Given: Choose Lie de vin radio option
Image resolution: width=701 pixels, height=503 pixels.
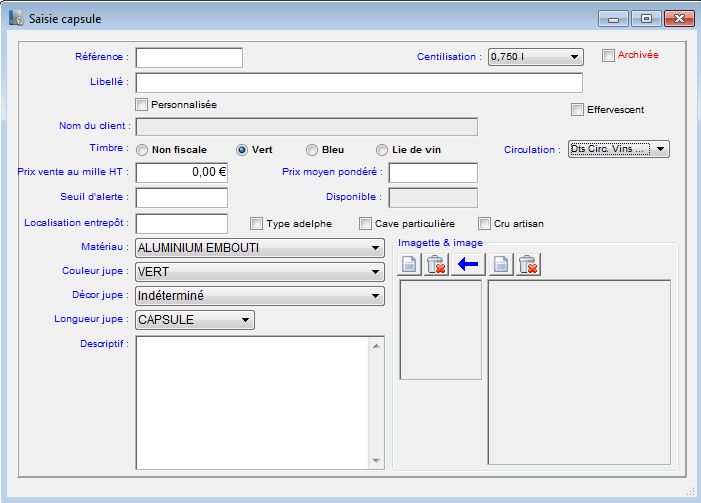Looking at the screenshot, I should tap(382, 150).
